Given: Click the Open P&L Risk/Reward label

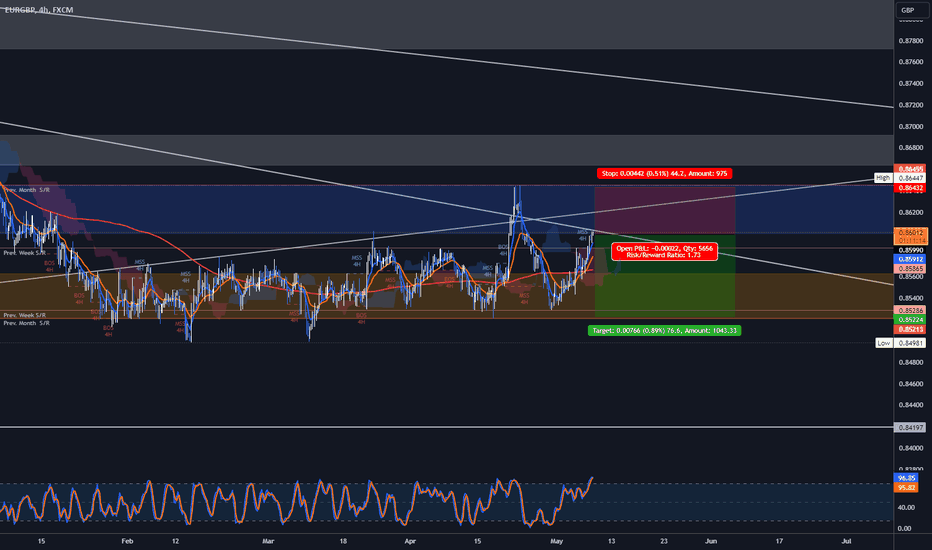Looking at the screenshot, I should click(x=665, y=252).
